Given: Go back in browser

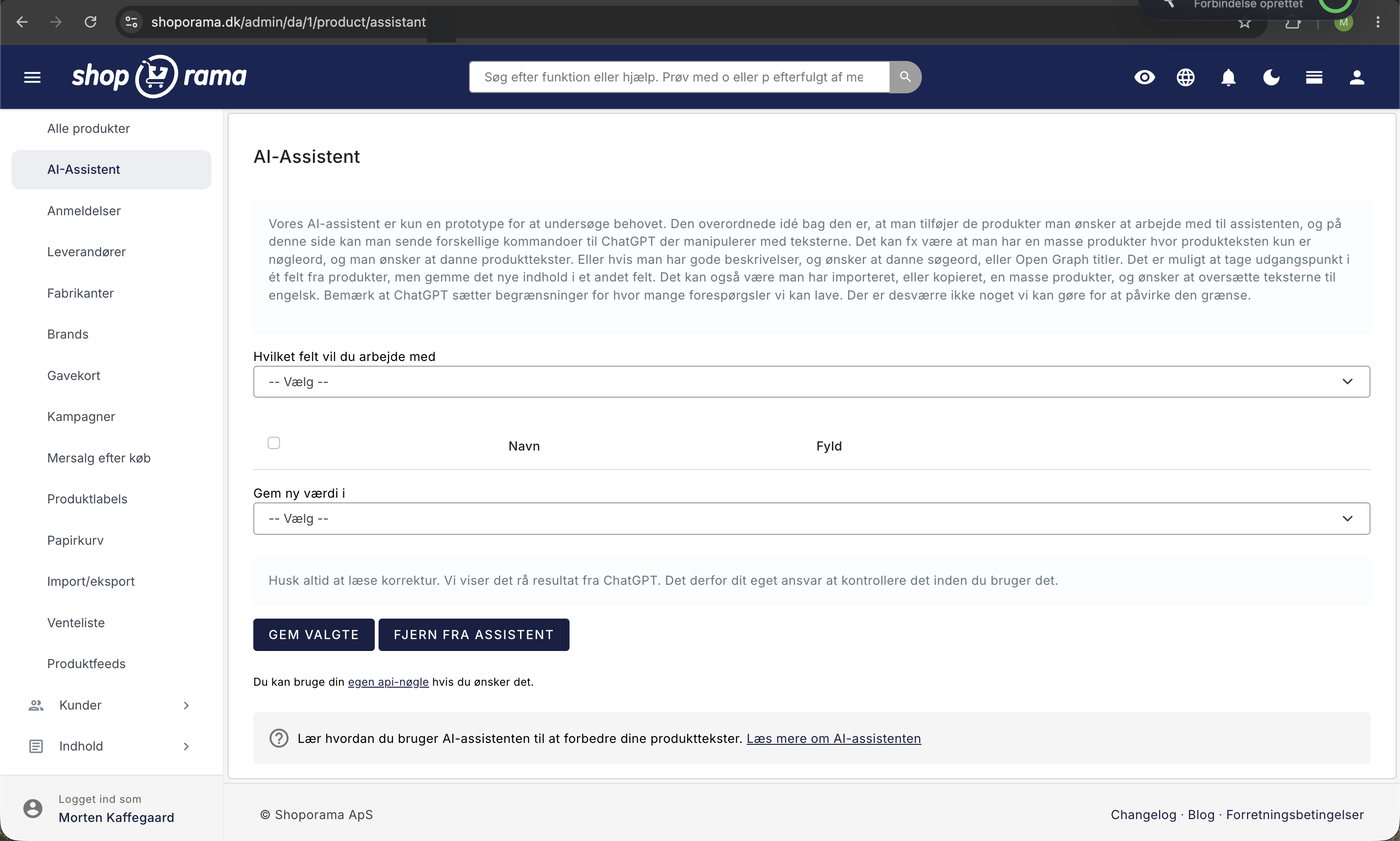Looking at the screenshot, I should (22, 21).
